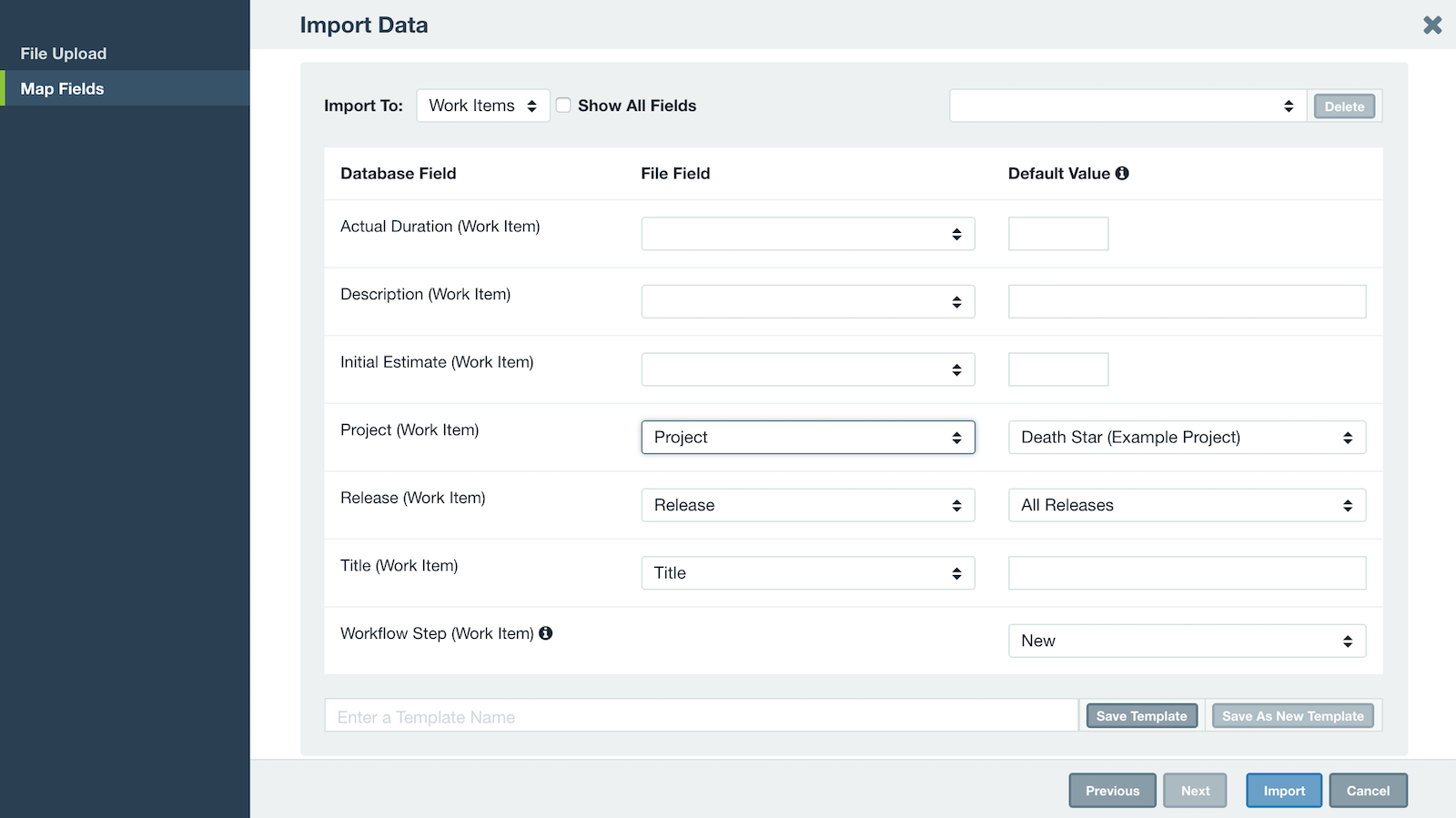Switch to the File Upload step
Image resolution: width=1456 pixels, height=818 pixels.
[64, 54]
